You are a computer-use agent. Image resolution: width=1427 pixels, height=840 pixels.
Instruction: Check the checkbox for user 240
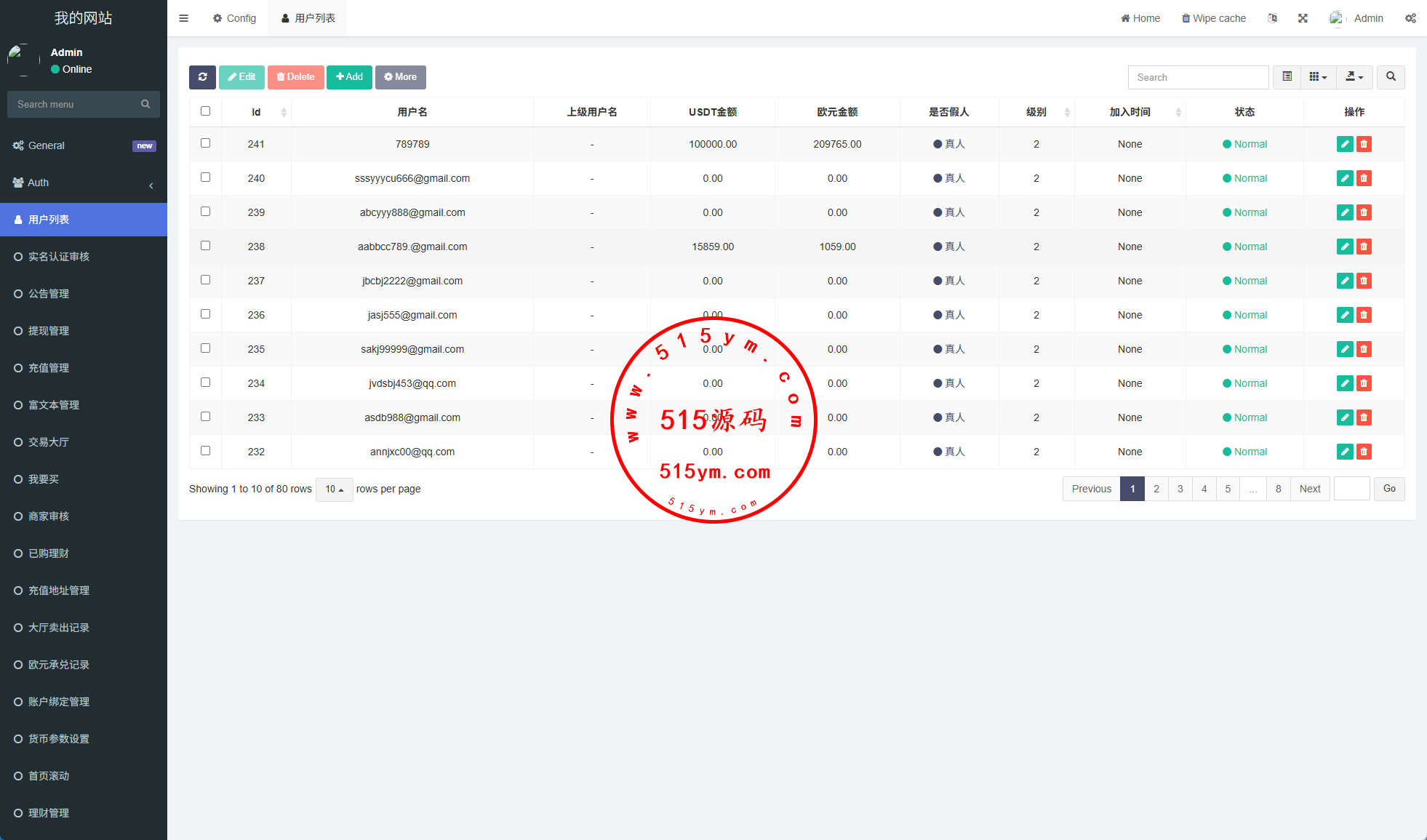click(x=205, y=177)
